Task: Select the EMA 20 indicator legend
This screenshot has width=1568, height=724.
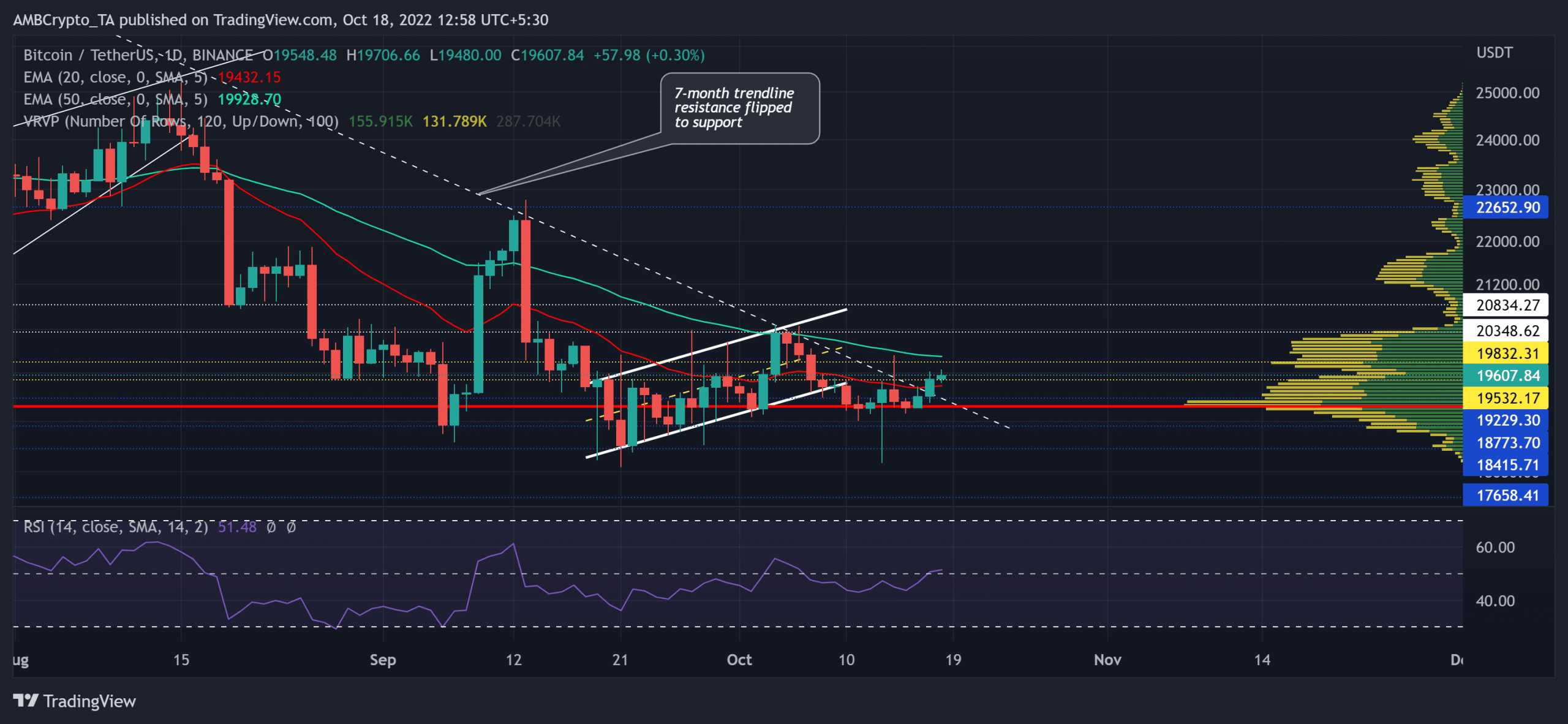Action: 115,77
